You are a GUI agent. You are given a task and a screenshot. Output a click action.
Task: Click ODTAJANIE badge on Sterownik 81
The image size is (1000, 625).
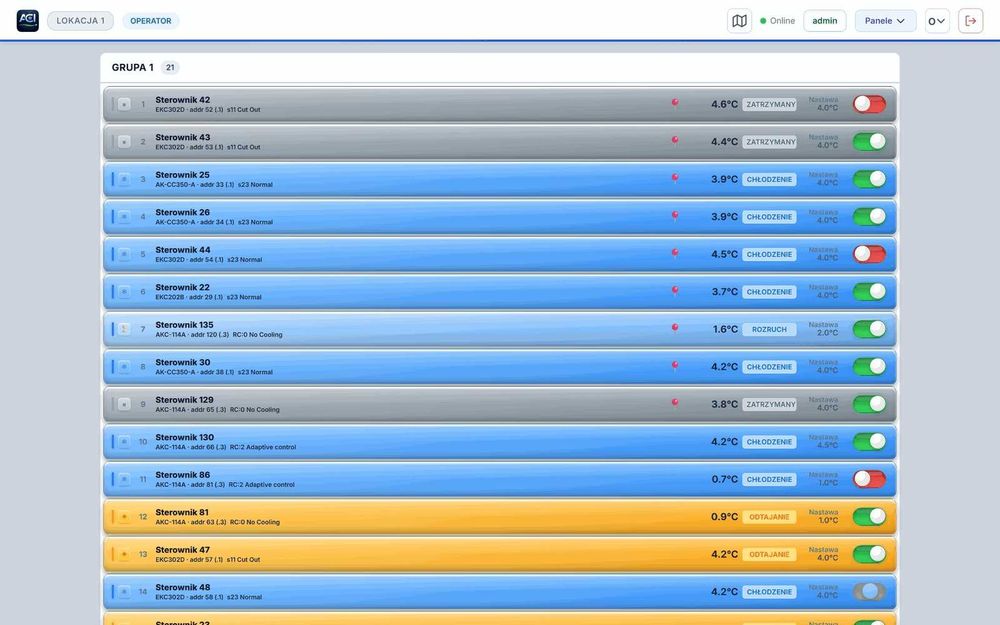point(770,517)
